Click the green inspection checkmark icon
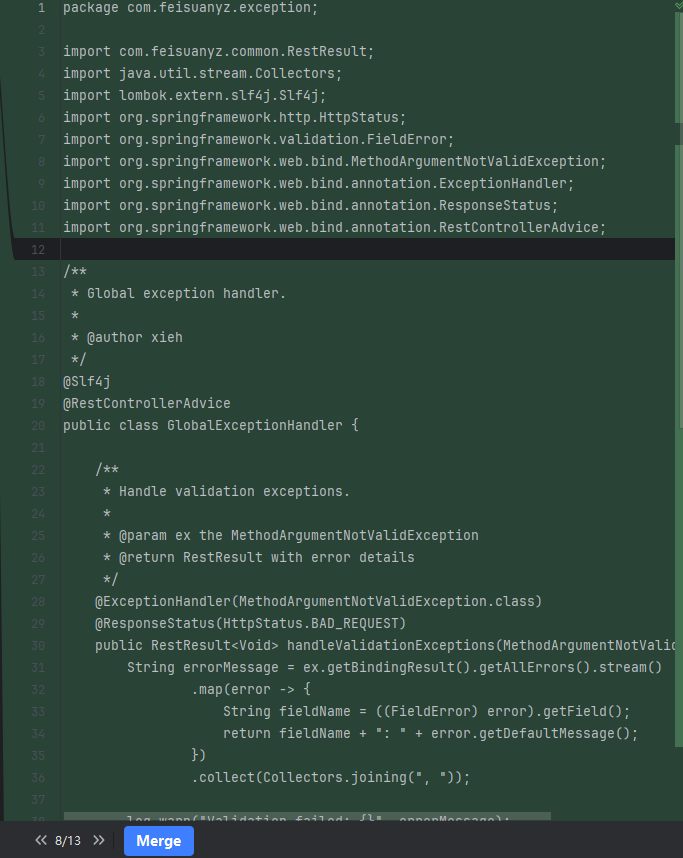The image size is (683, 858). pyautogui.click(x=678, y=7)
